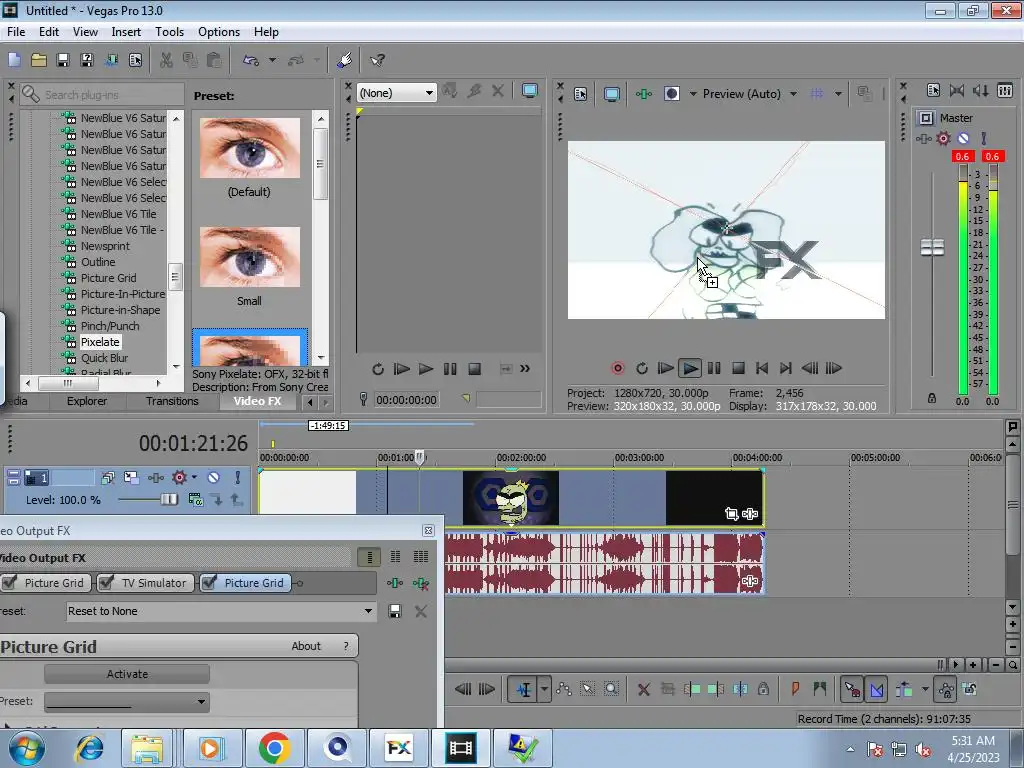Click About in Picture Grid panel
The height and width of the screenshot is (768, 1024).
coord(306,646)
